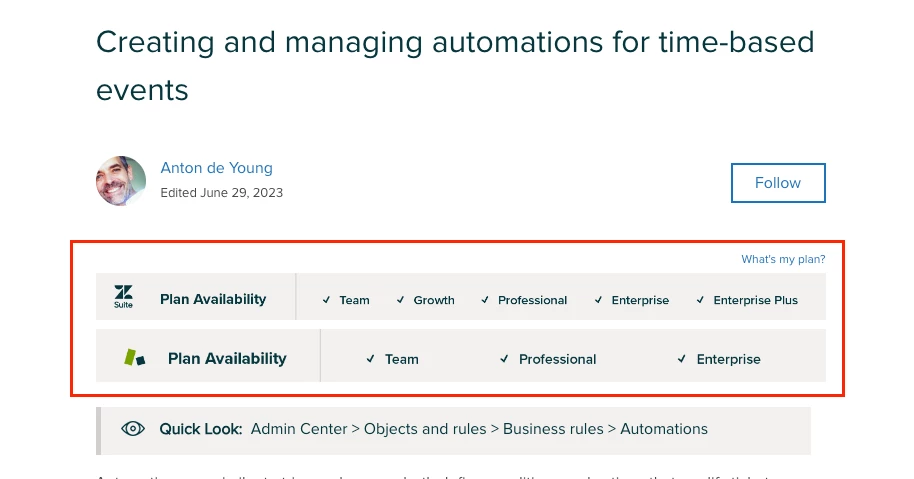
Task: Click the checkmark beside Support row Professional
Action: tap(504, 359)
